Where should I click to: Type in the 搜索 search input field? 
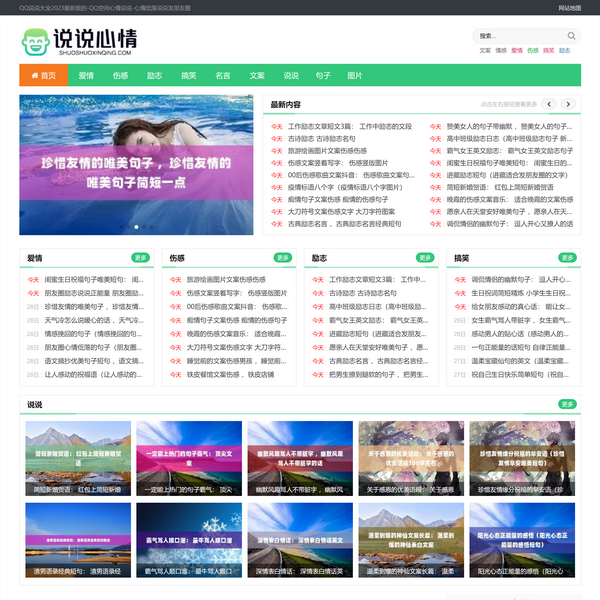coord(513,36)
